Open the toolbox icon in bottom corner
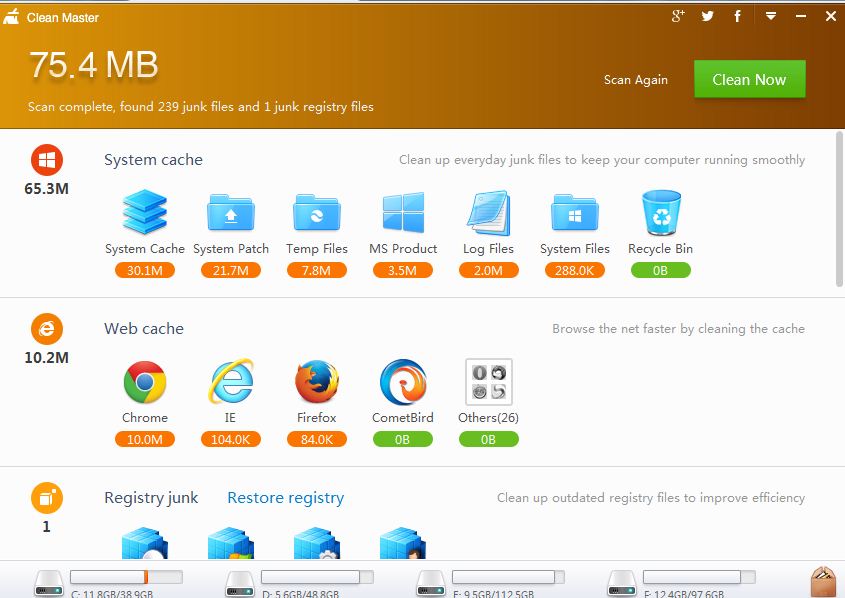Viewport: 845px width, 598px height. click(x=823, y=581)
